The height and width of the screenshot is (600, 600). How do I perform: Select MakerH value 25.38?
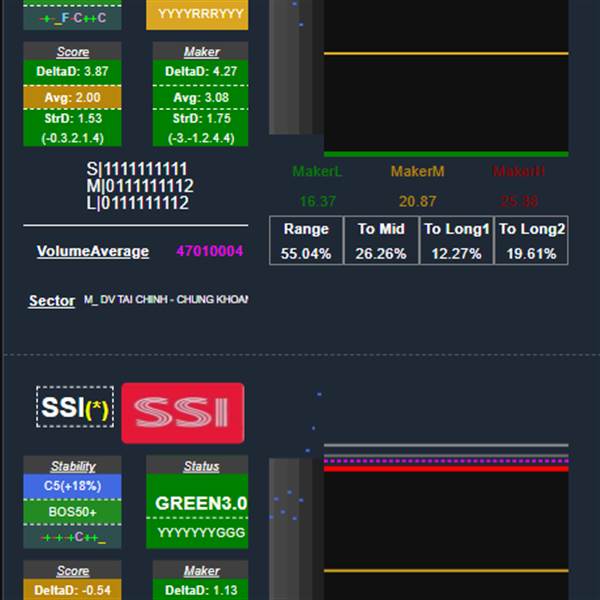pyautogui.click(x=519, y=201)
